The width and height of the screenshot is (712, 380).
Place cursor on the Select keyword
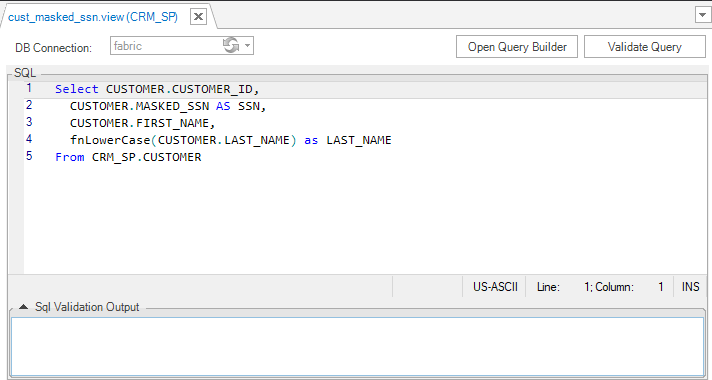77,89
